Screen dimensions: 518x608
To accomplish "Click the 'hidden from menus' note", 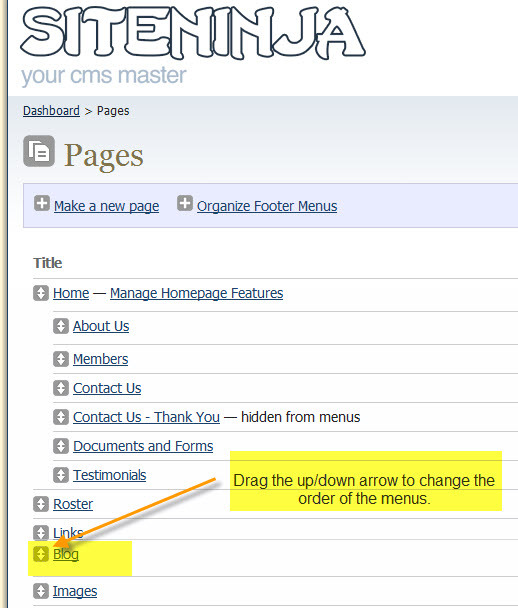I will pyautogui.click(x=300, y=417).
